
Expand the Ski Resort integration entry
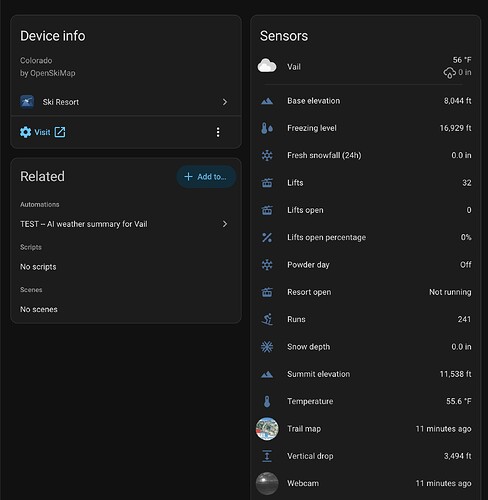coord(126,102)
